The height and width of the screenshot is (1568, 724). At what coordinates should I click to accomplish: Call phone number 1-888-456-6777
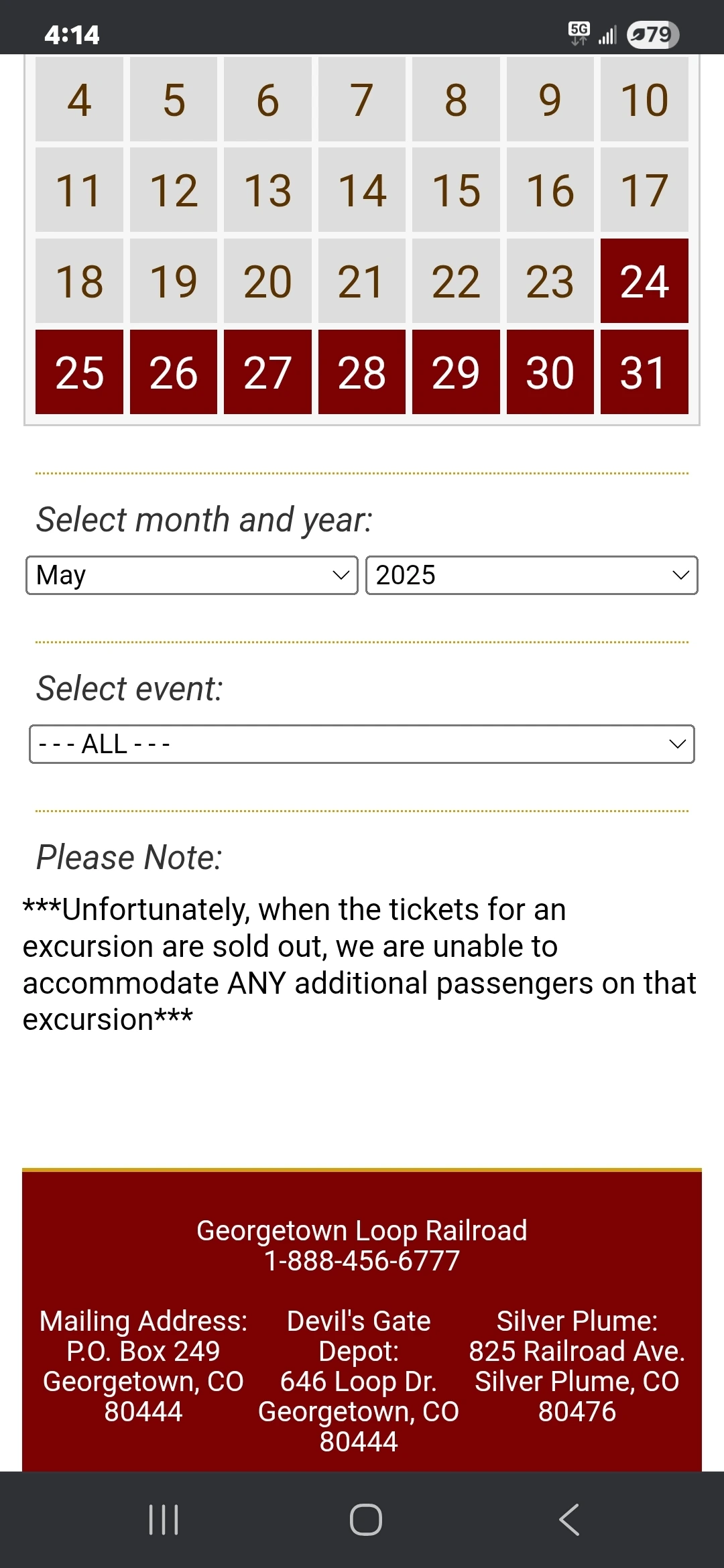click(x=362, y=1260)
